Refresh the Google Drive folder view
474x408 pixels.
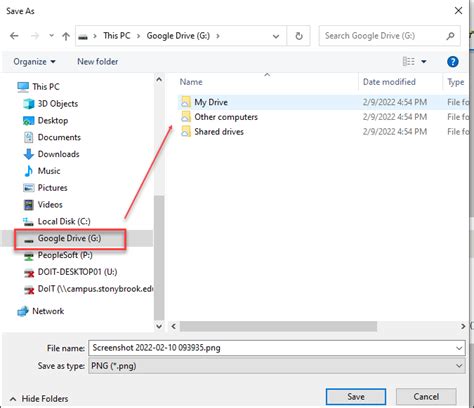(x=299, y=36)
